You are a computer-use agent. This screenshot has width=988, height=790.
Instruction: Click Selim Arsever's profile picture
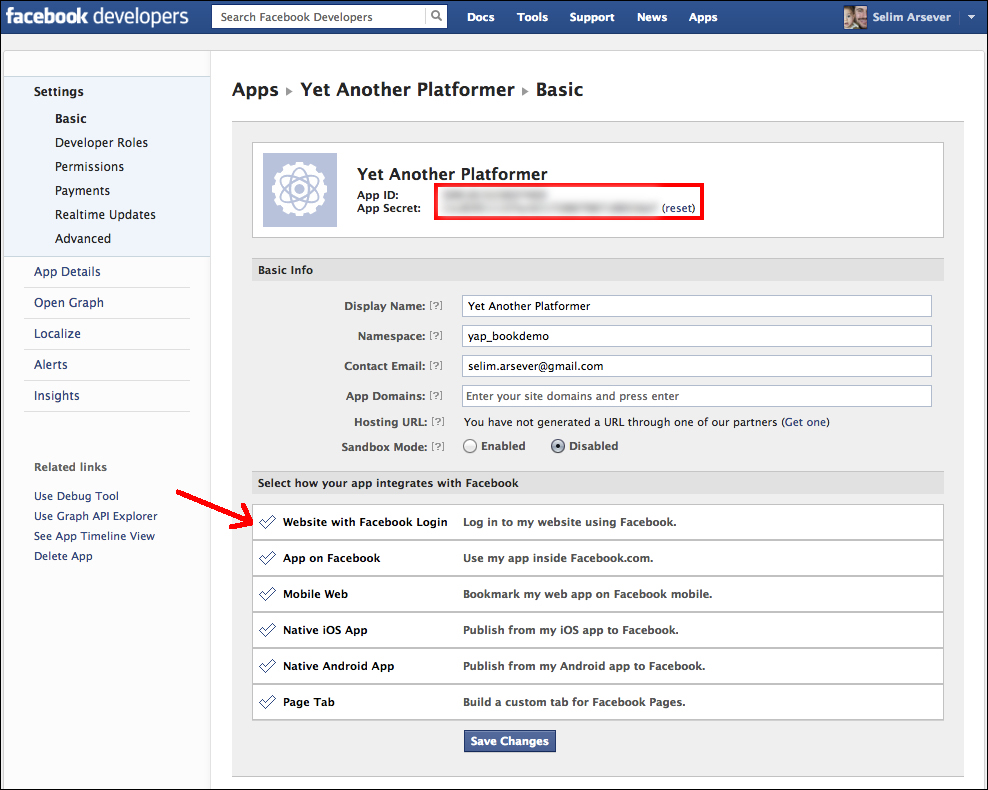click(x=855, y=17)
